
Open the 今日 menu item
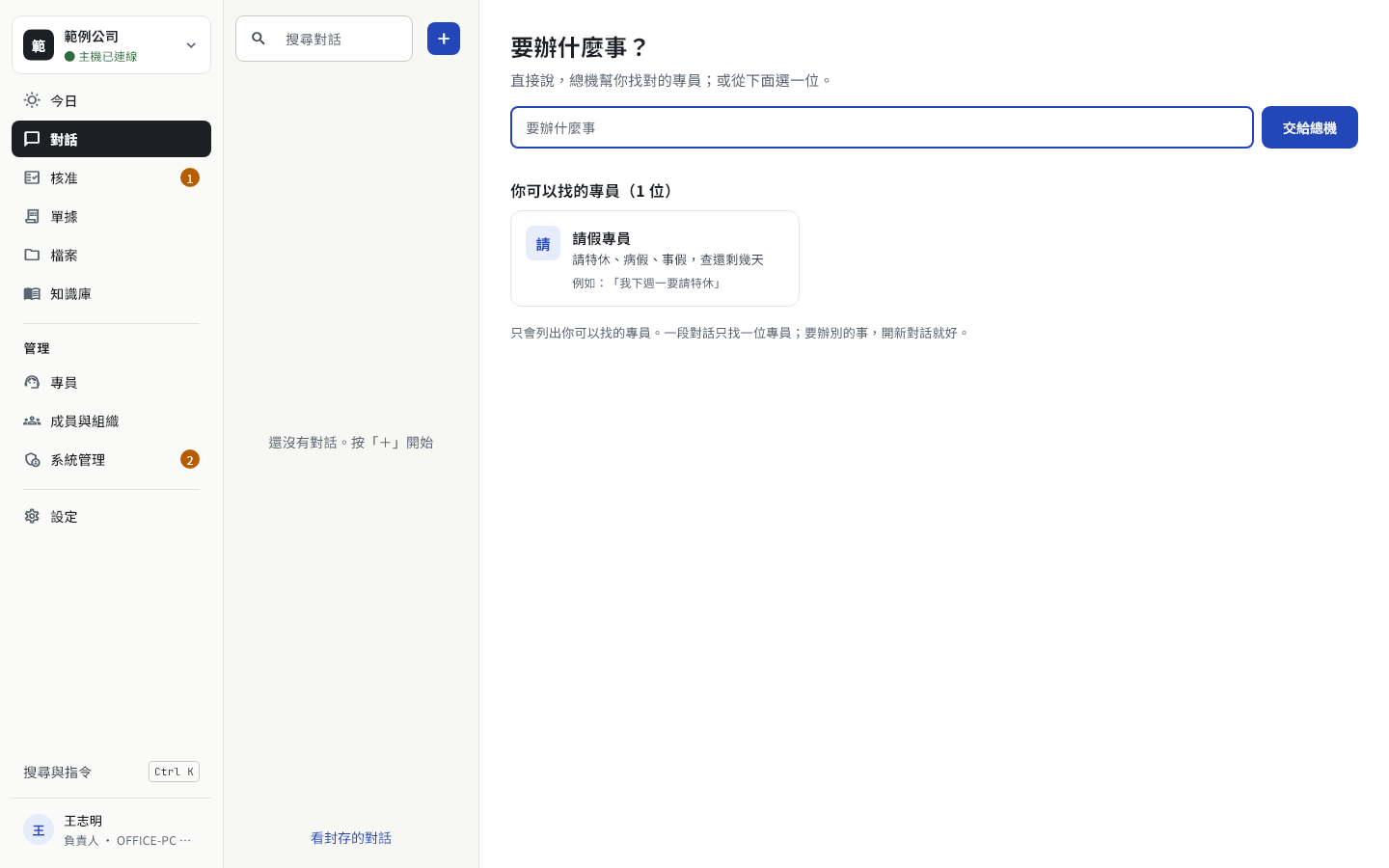pos(111,100)
